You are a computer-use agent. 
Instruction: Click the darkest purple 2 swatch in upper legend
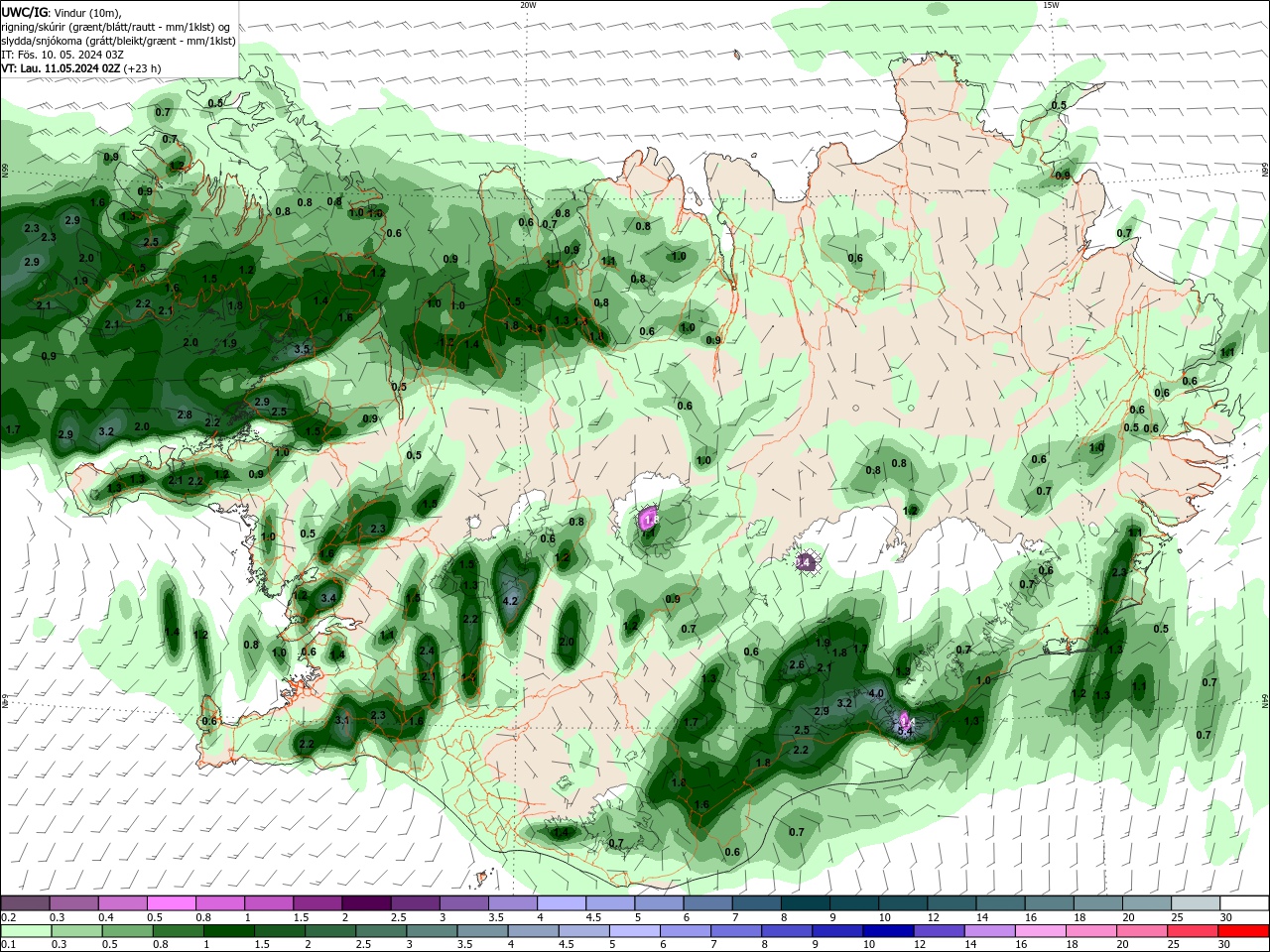coord(366,903)
